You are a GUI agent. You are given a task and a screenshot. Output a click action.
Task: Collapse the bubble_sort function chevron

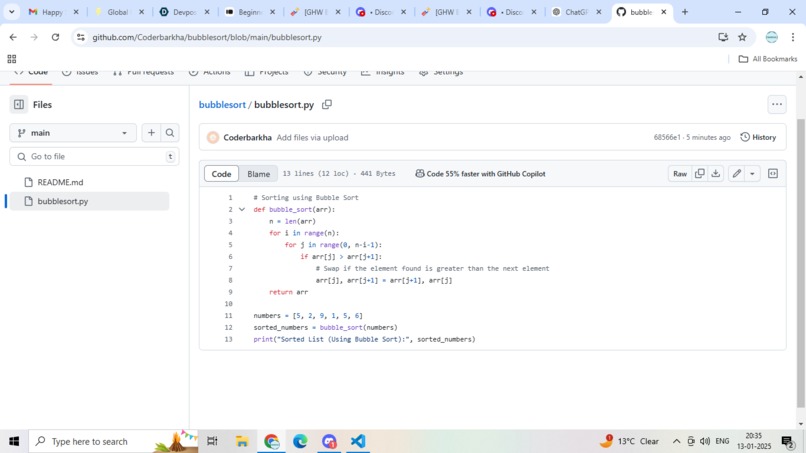coord(242,209)
